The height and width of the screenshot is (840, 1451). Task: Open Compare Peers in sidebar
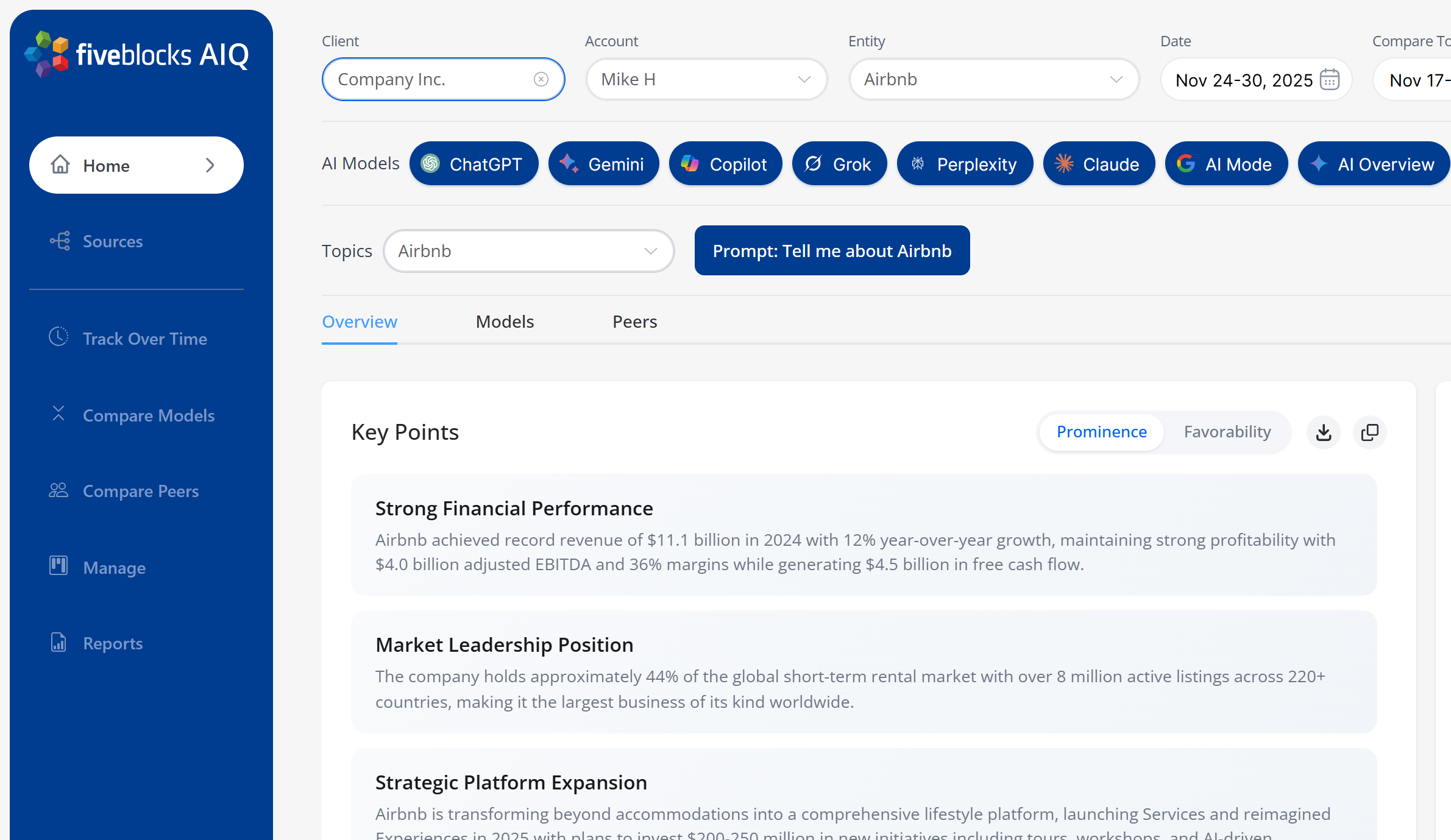click(140, 491)
